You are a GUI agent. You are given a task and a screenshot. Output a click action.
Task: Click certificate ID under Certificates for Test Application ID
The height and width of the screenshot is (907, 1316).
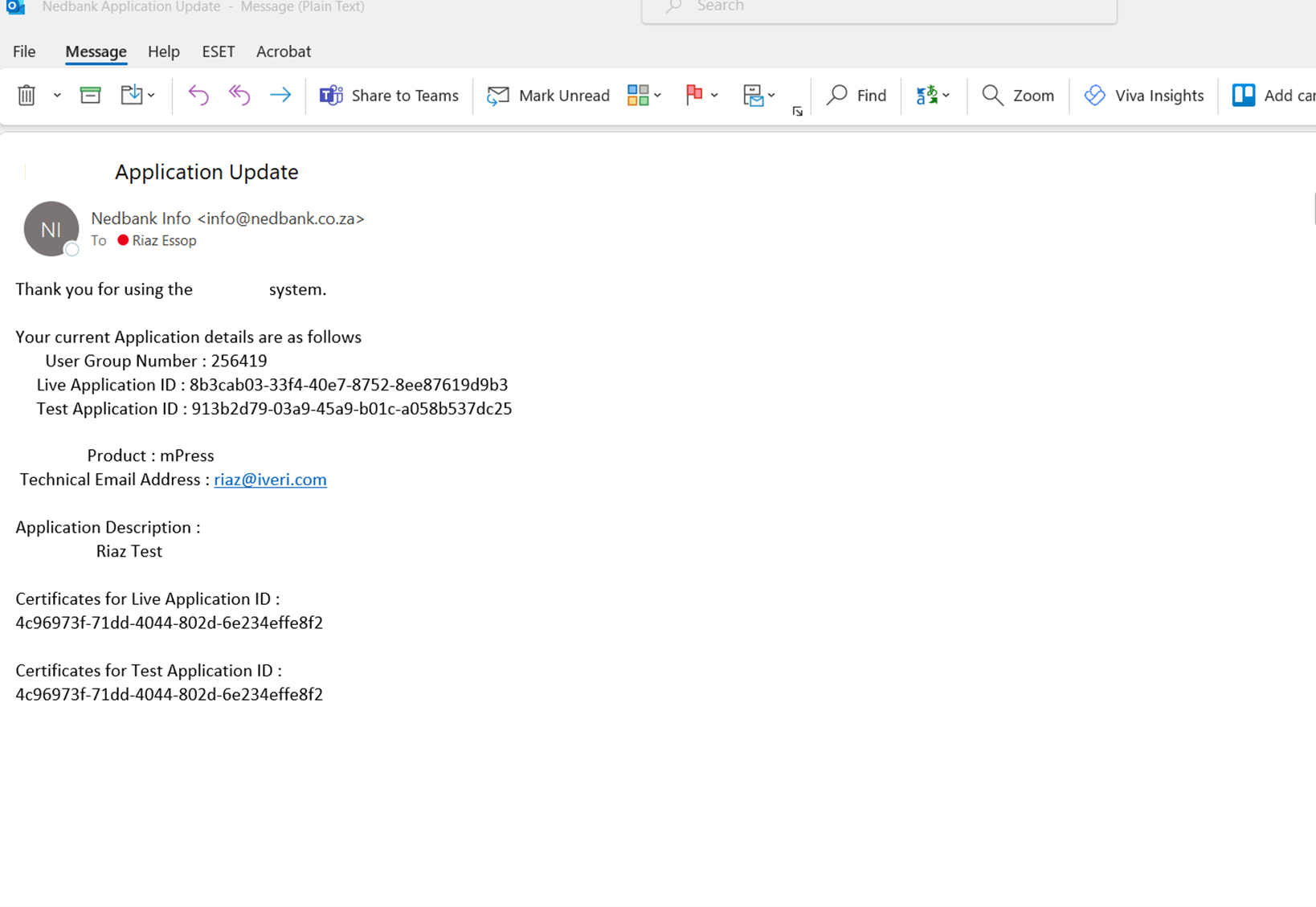click(170, 694)
